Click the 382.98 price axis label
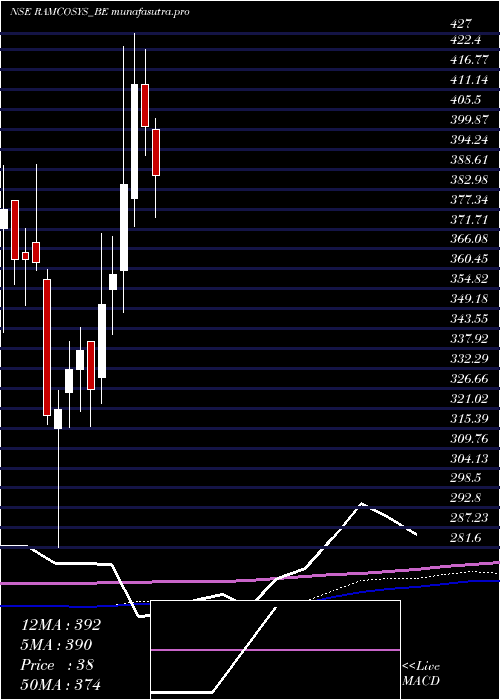This screenshot has height=700, width=500. [x=468, y=179]
